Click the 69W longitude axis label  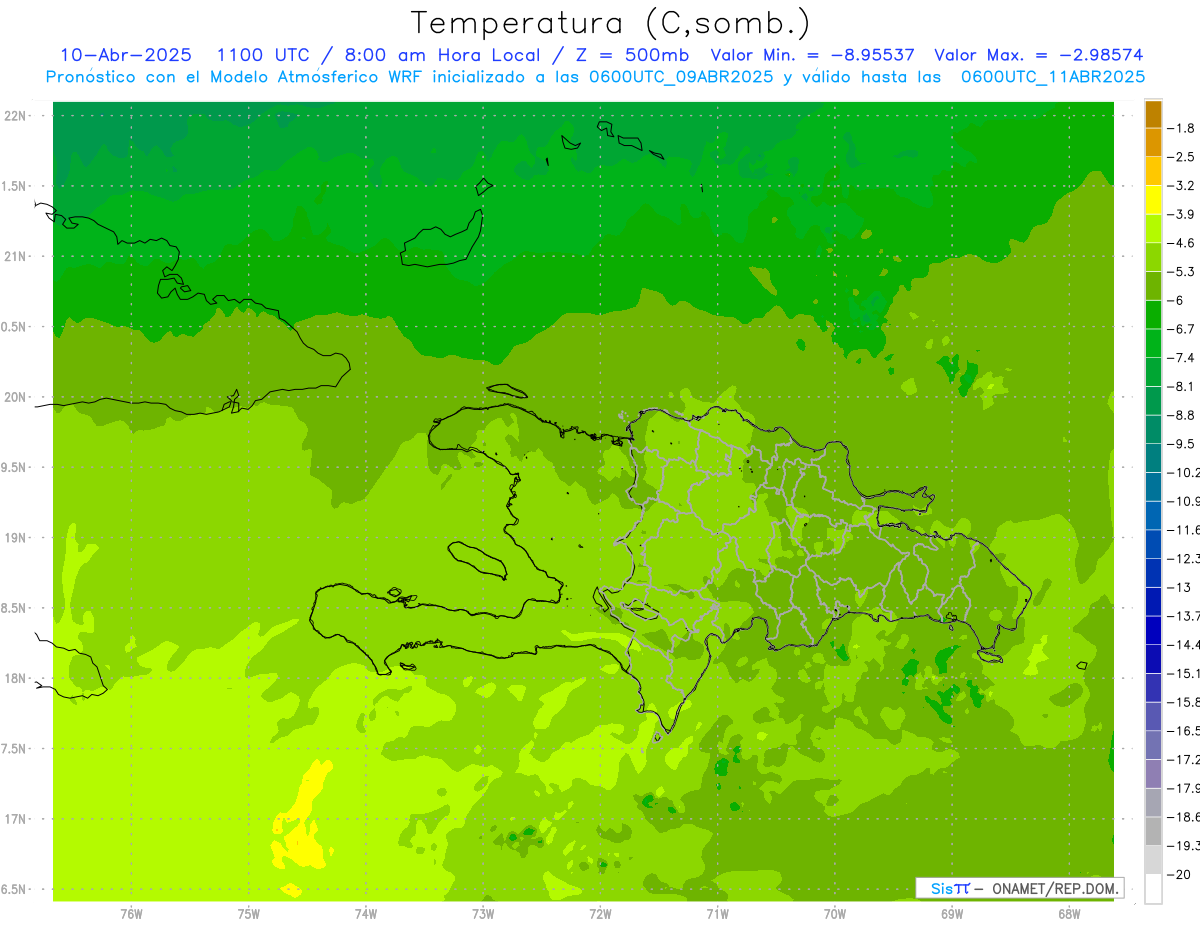pyautogui.click(x=952, y=913)
